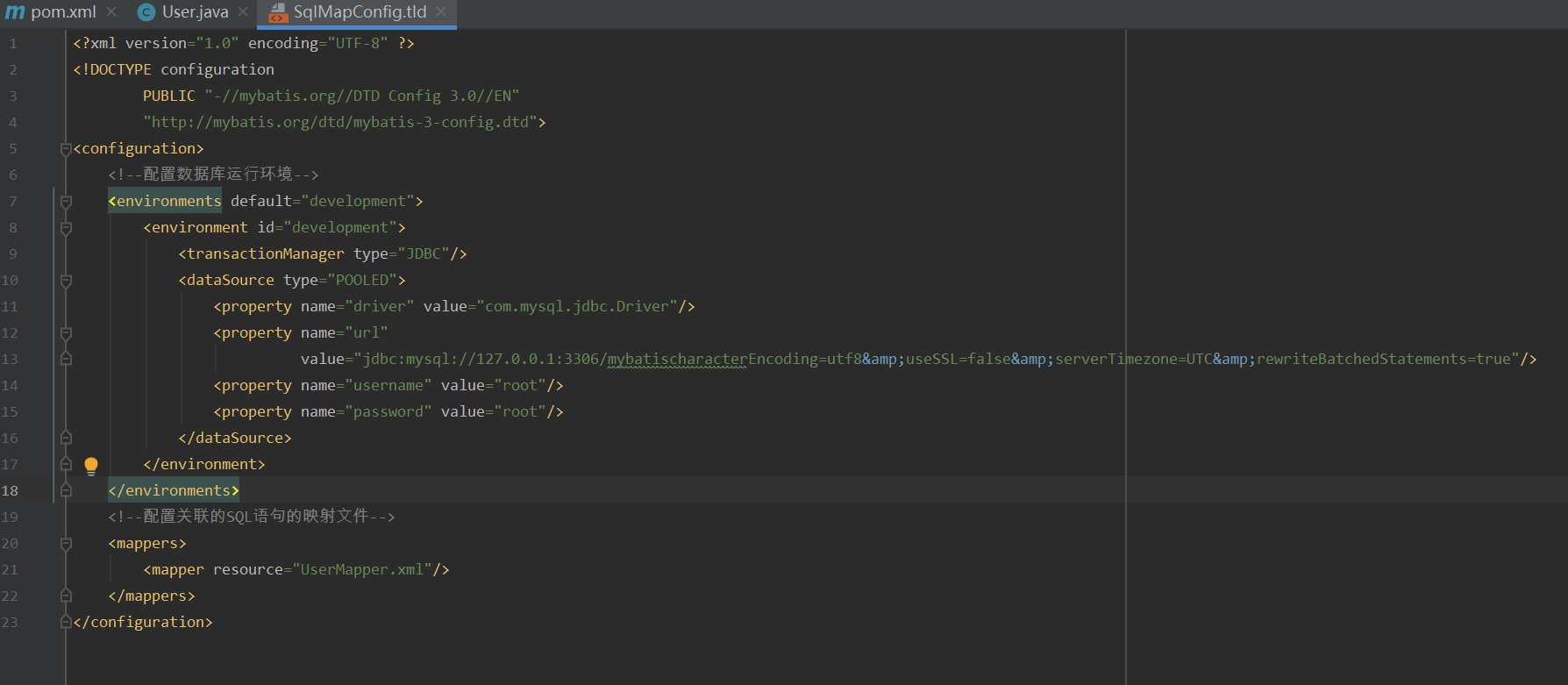Close the User.java tab
The image size is (1568, 685).
243,12
